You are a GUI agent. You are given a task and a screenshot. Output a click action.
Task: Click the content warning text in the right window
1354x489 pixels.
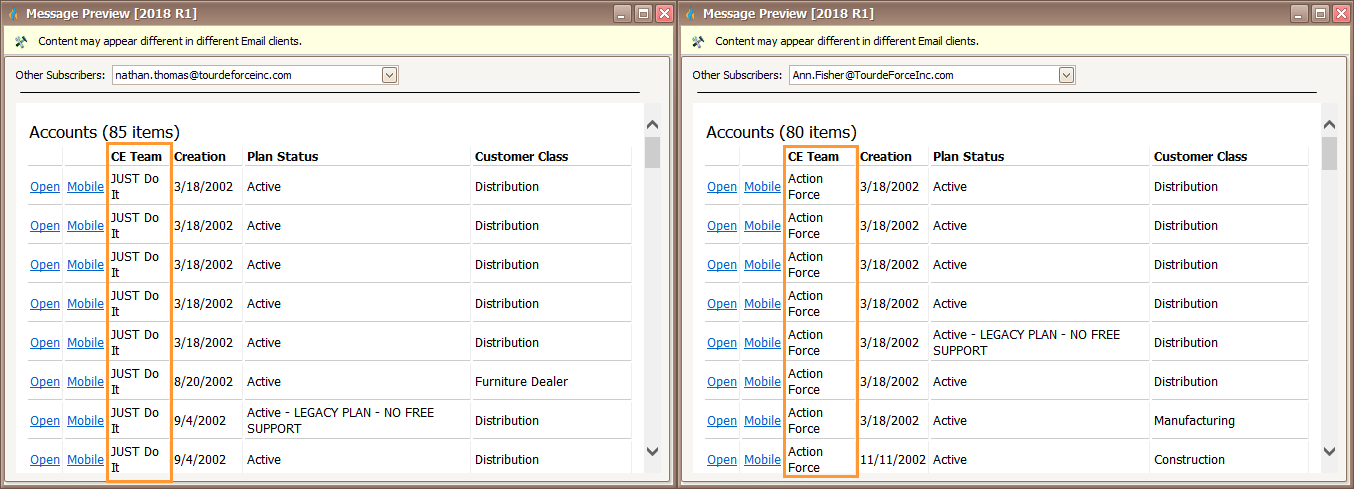tap(847, 41)
